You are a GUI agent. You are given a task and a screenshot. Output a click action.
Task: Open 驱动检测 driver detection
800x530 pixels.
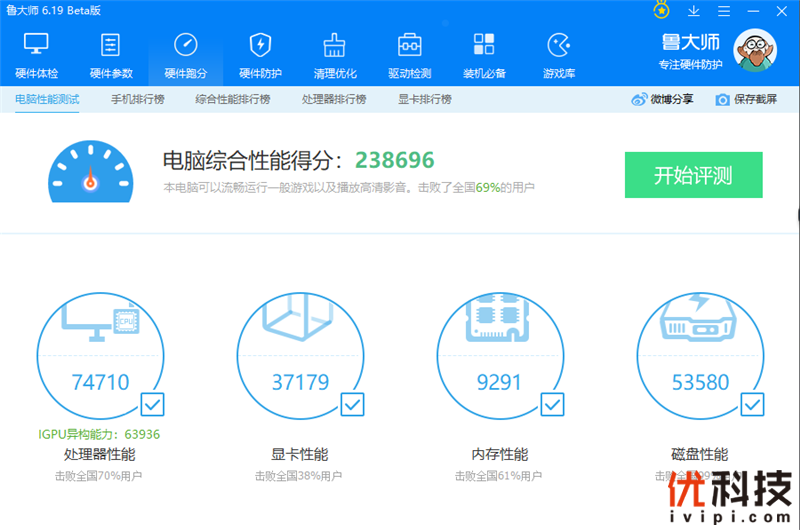(x=409, y=56)
